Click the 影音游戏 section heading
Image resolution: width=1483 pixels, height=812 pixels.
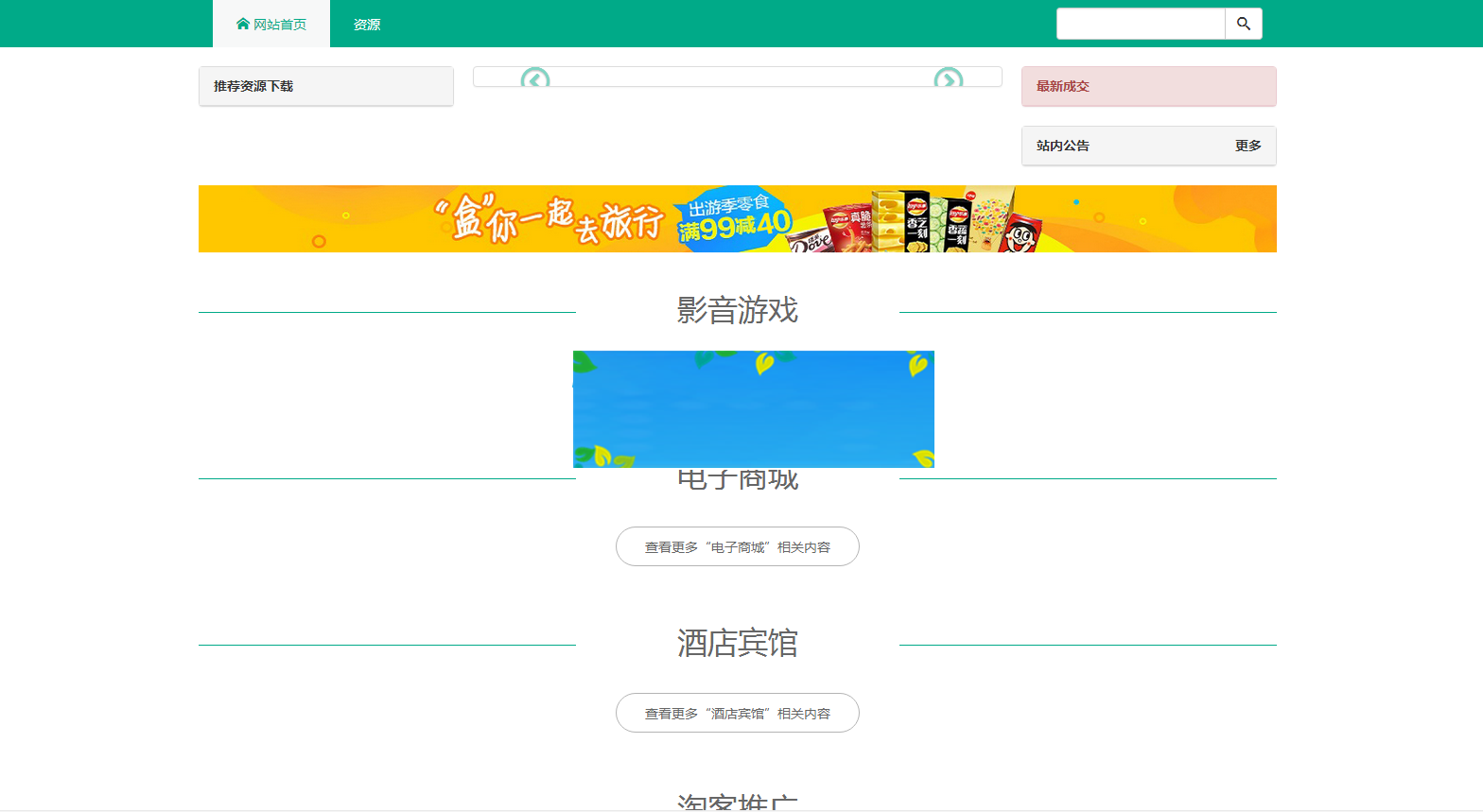[x=737, y=310]
